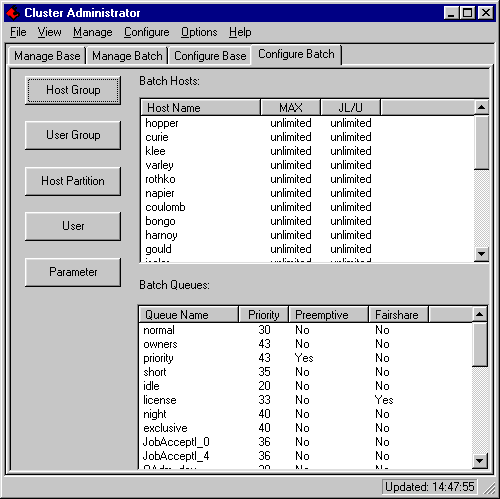Sort by the Host Name column header
This screenshot has width=500, height=499.
click(x=201, y=107)
